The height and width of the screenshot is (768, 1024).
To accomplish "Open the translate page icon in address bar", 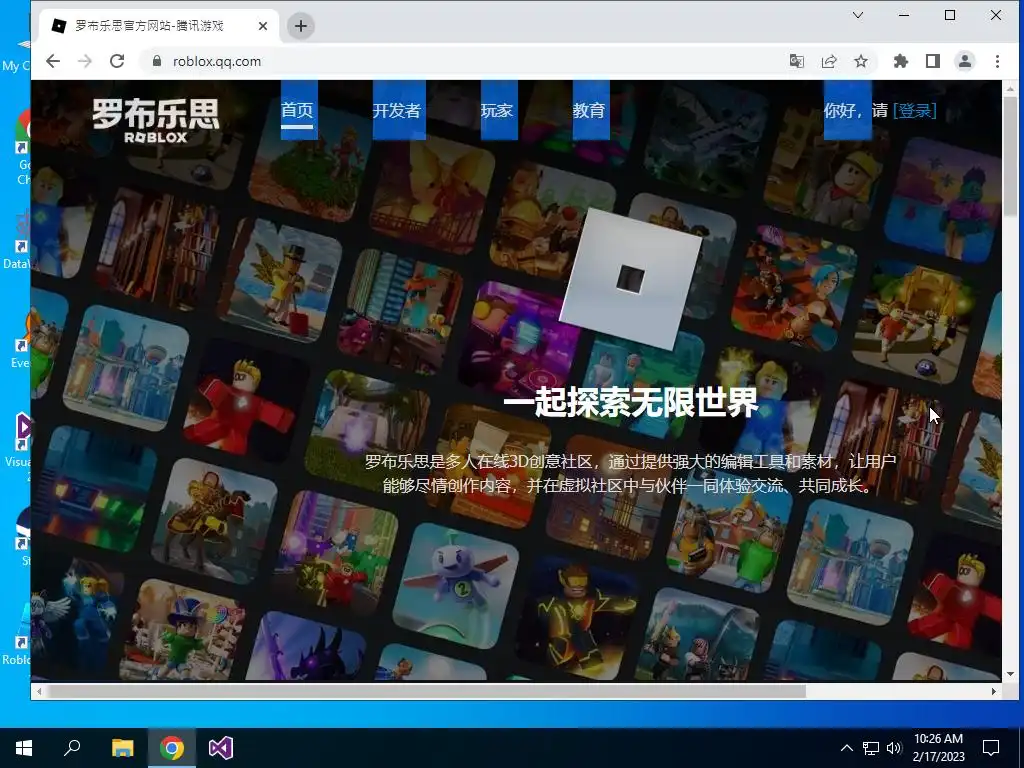I will 797,61.
